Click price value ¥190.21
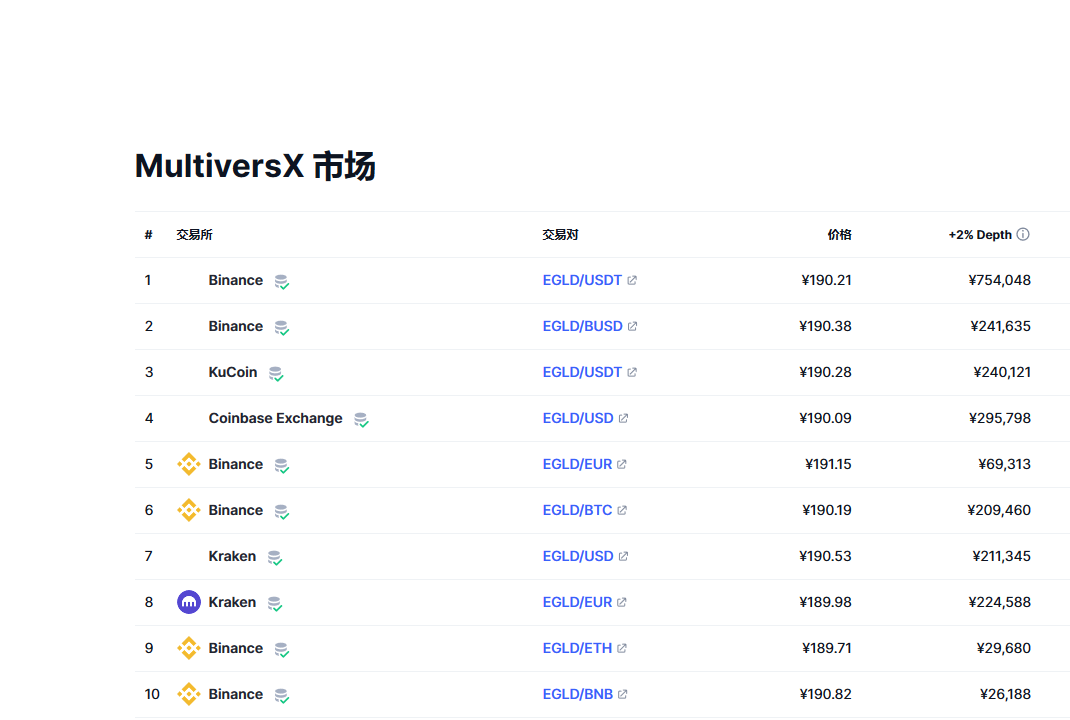Viewport: 1070px width, 720px height. [x=826, y=280]
